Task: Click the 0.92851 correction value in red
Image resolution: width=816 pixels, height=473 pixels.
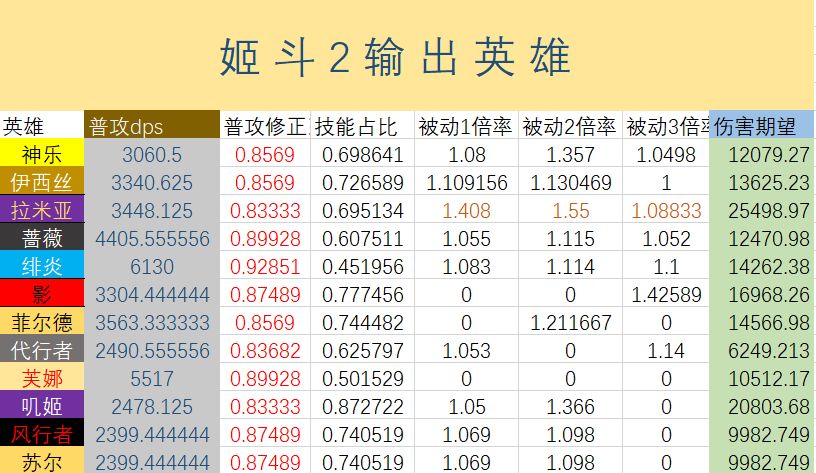Action: (x=265, y=267)
